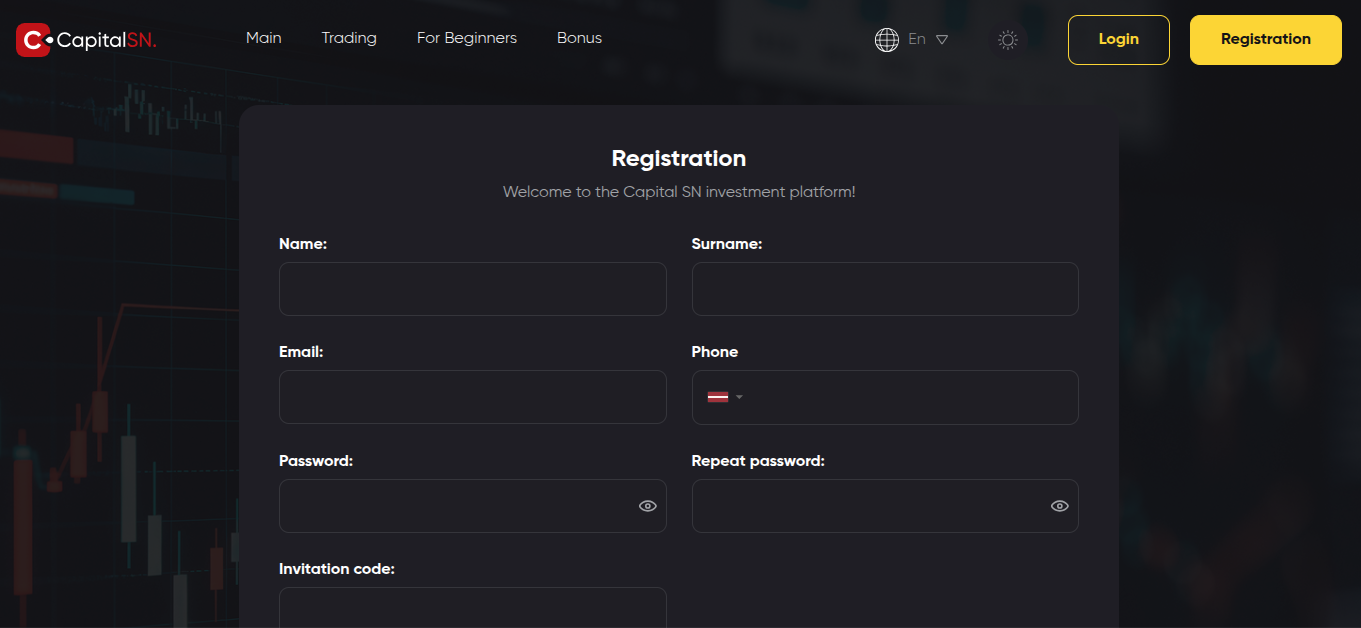Select the Bonus menu item

pos(580,38)
